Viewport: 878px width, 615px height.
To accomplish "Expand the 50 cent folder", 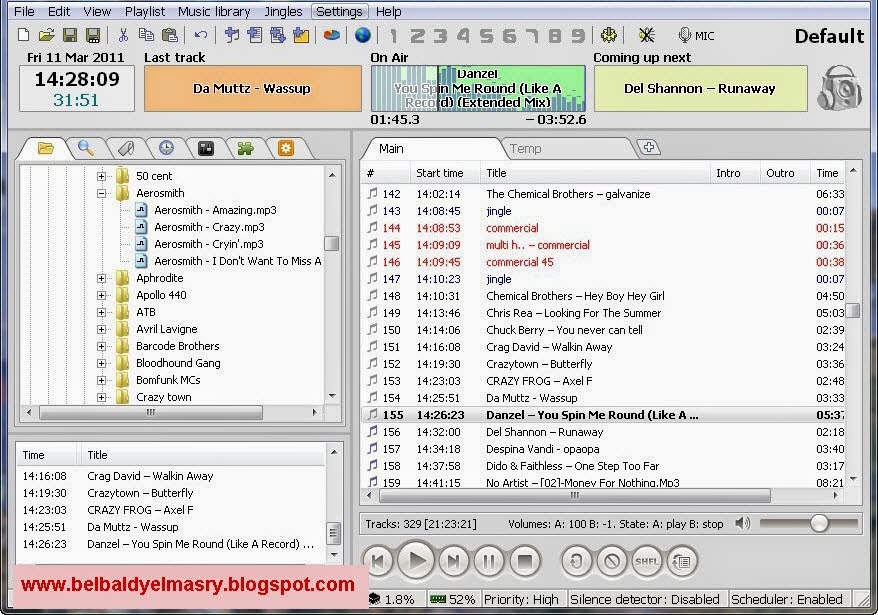I will pos(101,176).
